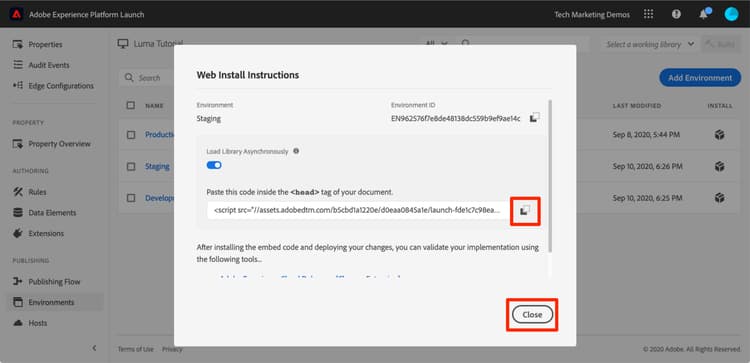Click the Environment ID value text

[x=456, y=119]
